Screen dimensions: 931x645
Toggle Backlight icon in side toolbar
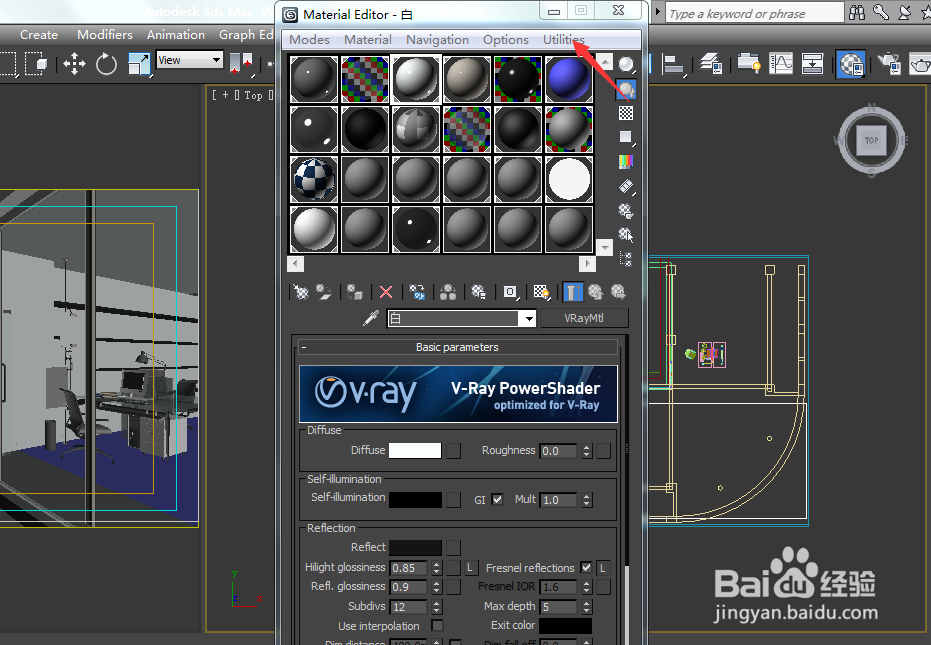pyautogui.click(x=626, y=89)
